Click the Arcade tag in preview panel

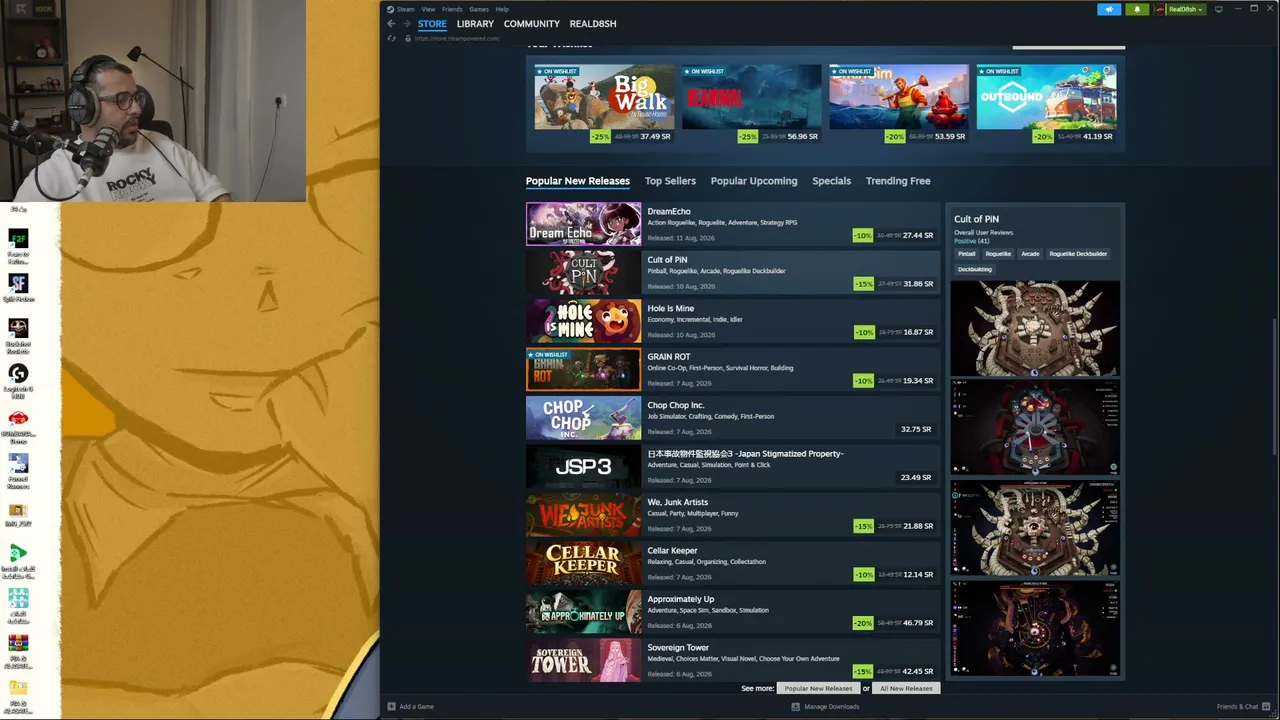pos(1030,254)
